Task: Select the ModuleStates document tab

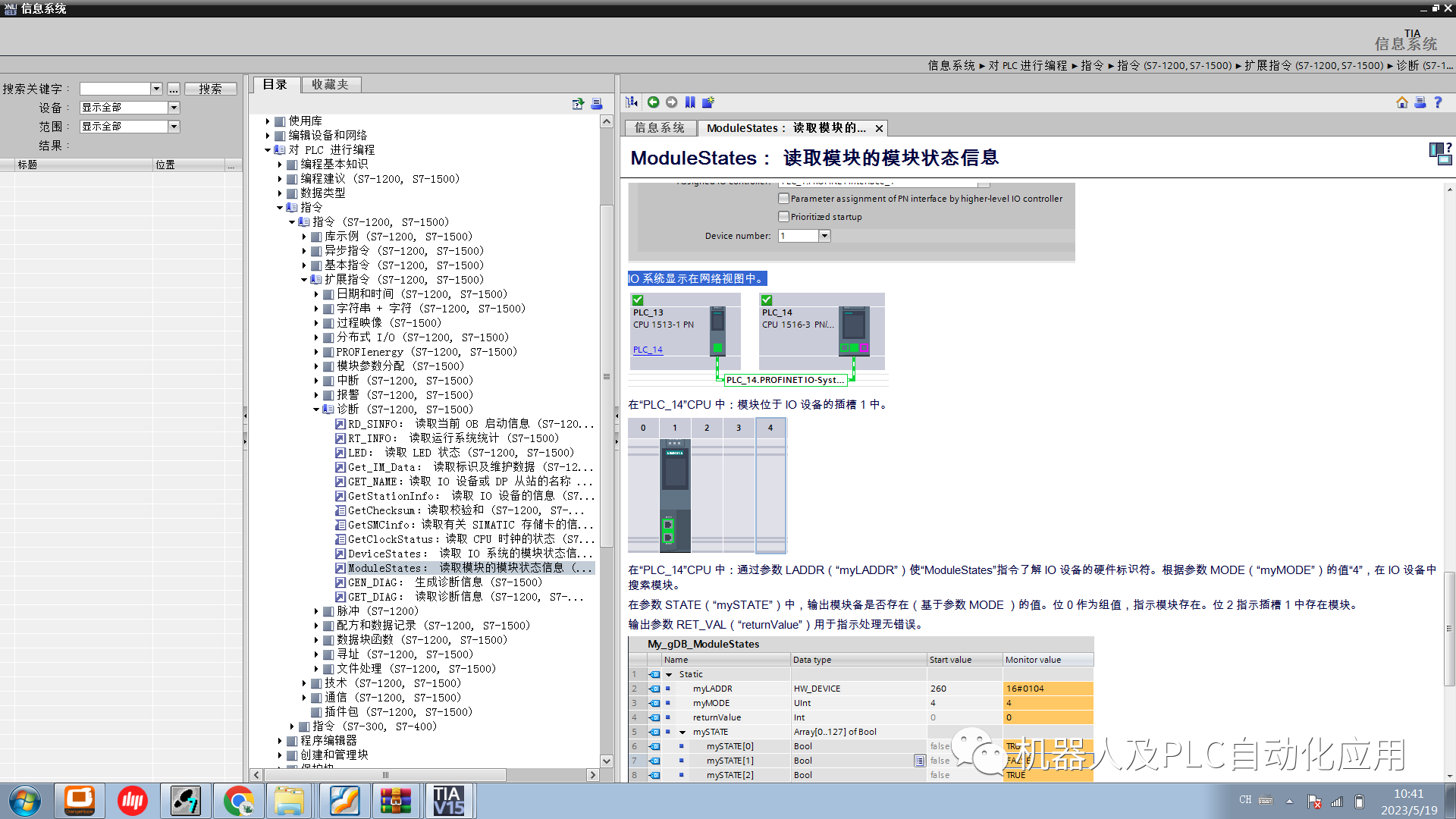Action: (x=785, y=128)
